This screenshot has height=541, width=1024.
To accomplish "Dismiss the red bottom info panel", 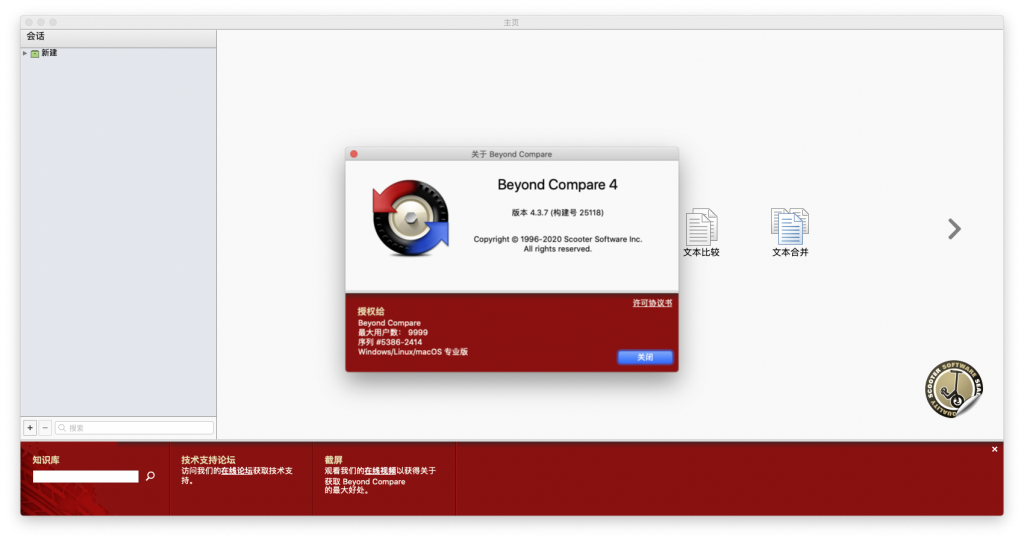I will pos(995,450).
